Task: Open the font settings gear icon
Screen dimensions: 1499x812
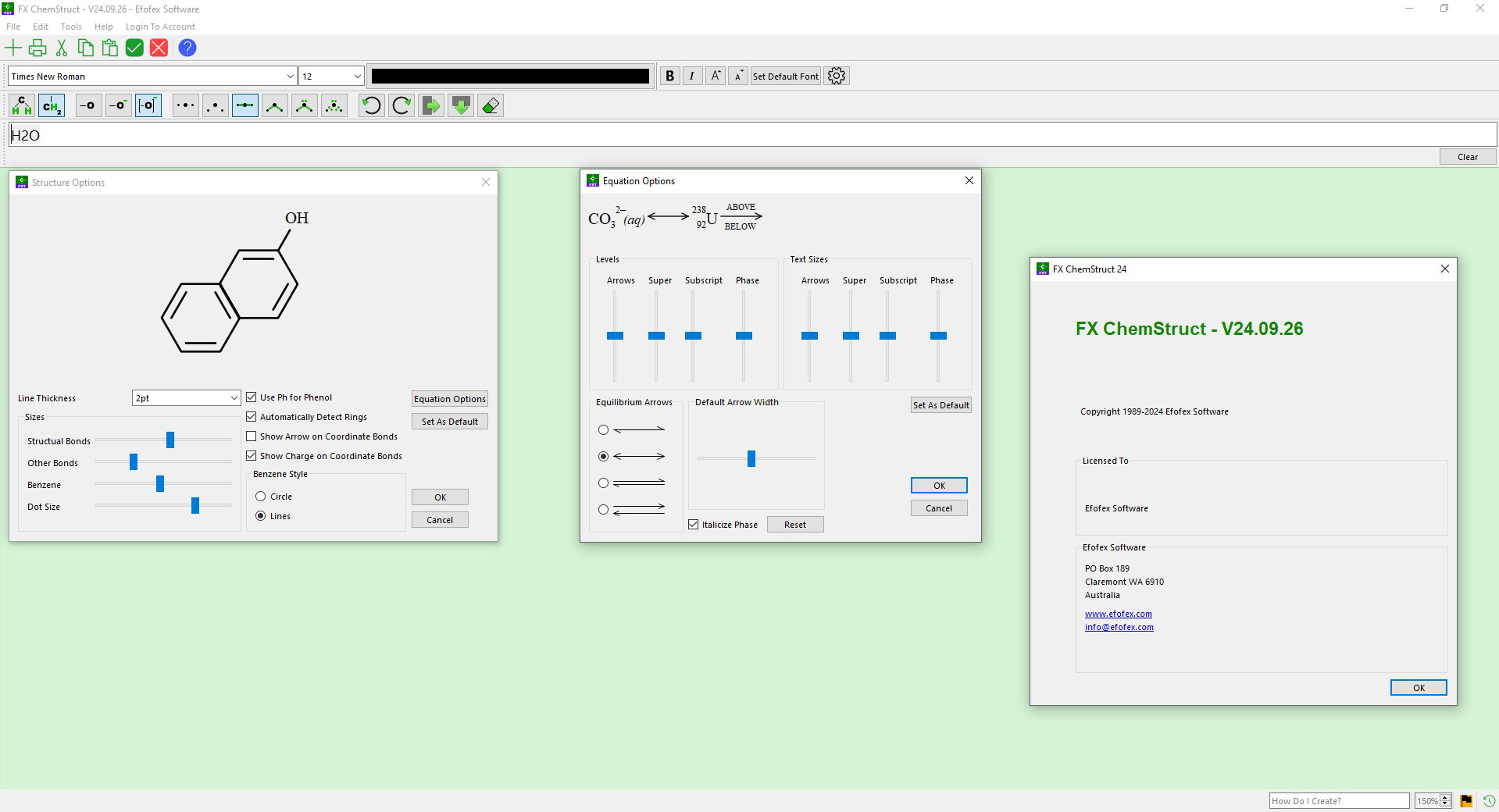Action: [836, 76]
